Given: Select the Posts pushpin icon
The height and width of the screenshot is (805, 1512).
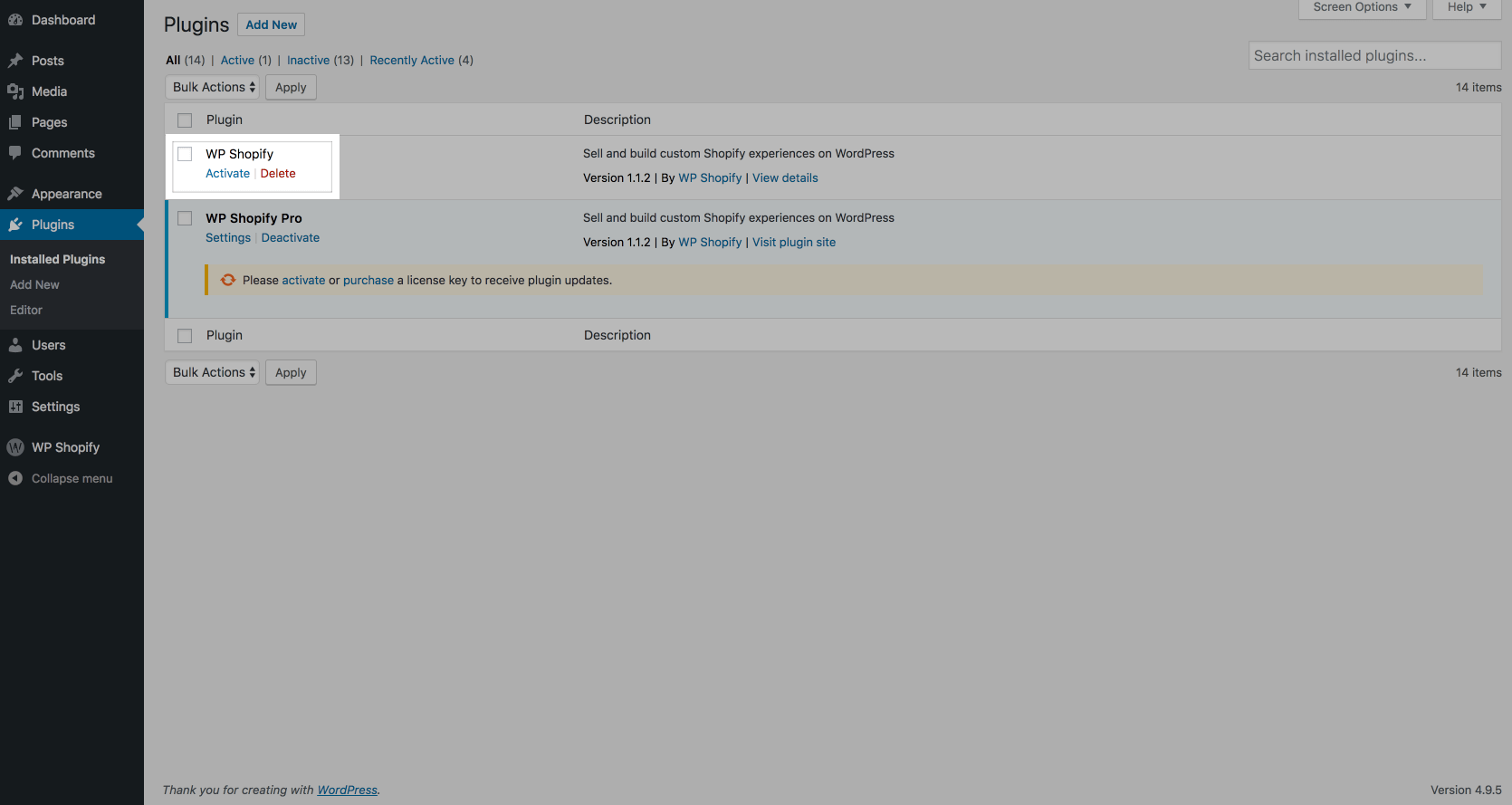Looking at the screenshot, I should coord(15,61).
